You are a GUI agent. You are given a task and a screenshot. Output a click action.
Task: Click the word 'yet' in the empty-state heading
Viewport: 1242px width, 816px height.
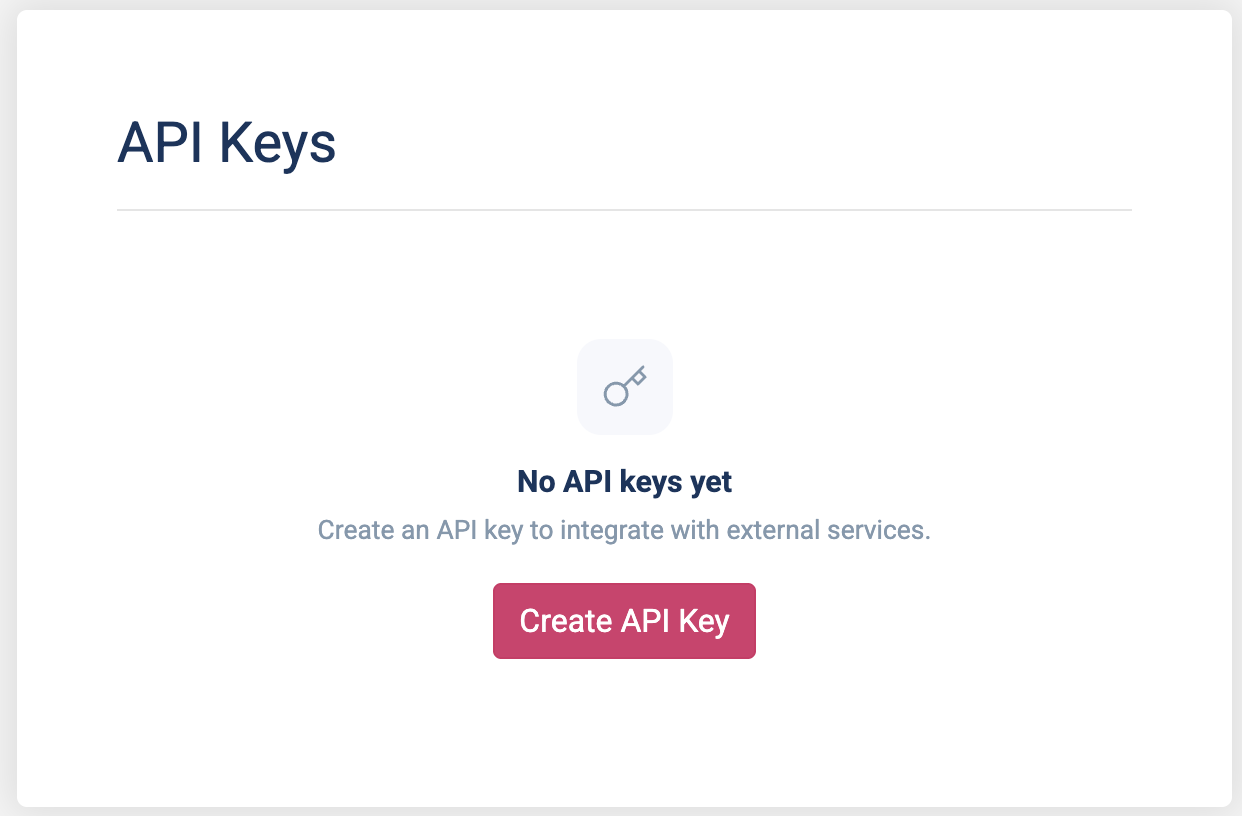(x=710, y=482)
